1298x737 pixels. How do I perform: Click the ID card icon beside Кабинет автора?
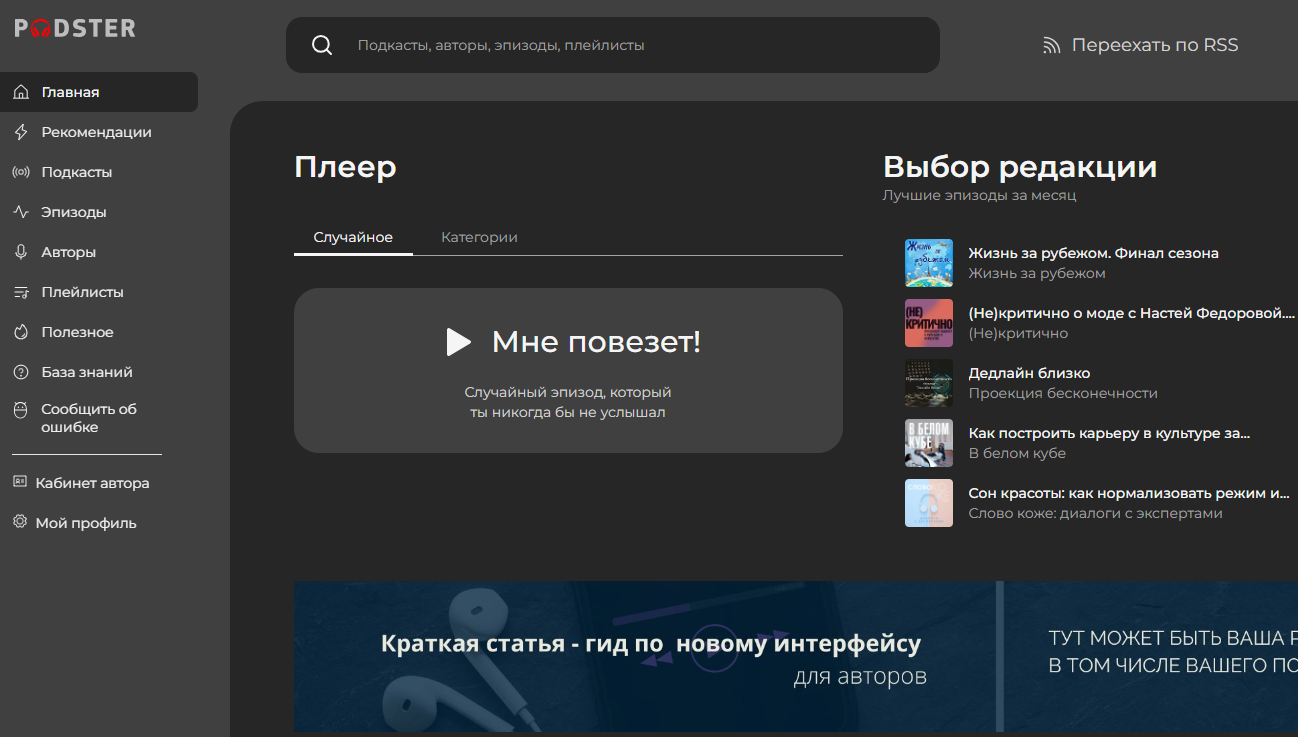point(20,482)
